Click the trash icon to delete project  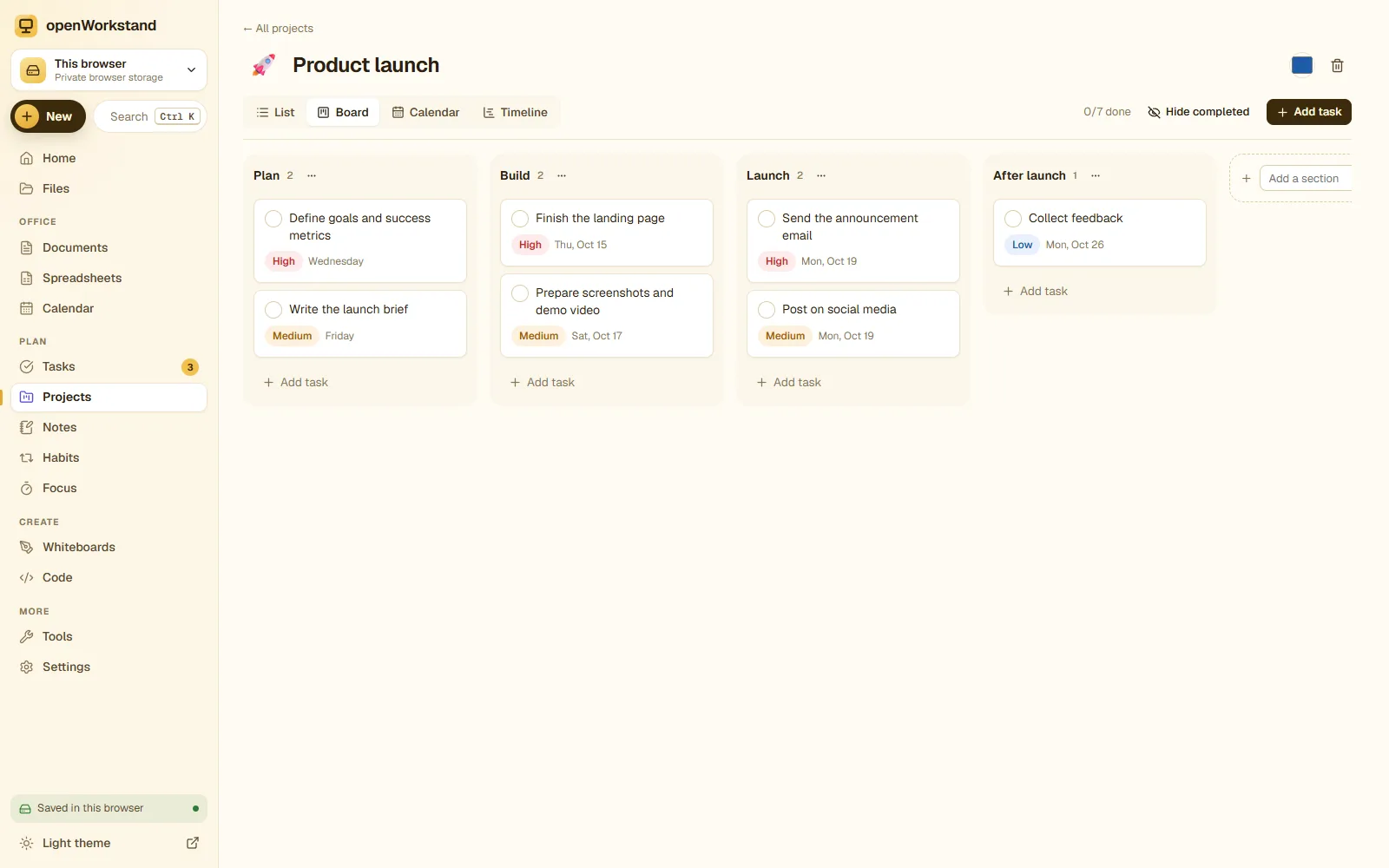tap(1337, 65)
